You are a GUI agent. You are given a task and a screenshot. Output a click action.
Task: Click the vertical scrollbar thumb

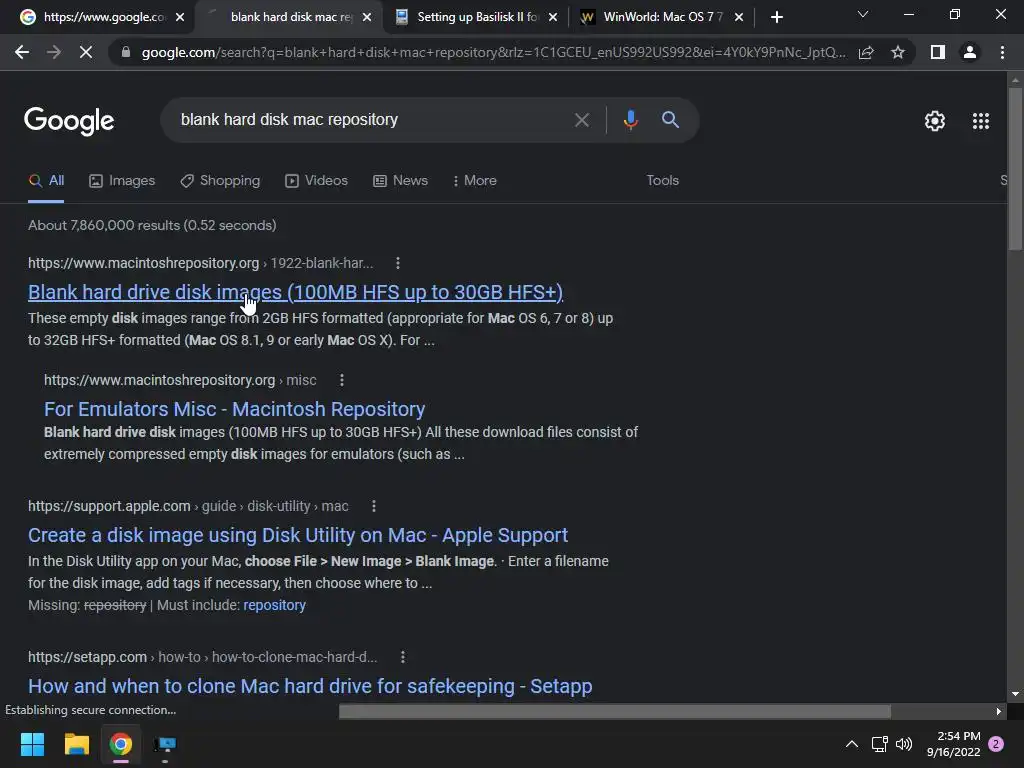coord(1015,168)
